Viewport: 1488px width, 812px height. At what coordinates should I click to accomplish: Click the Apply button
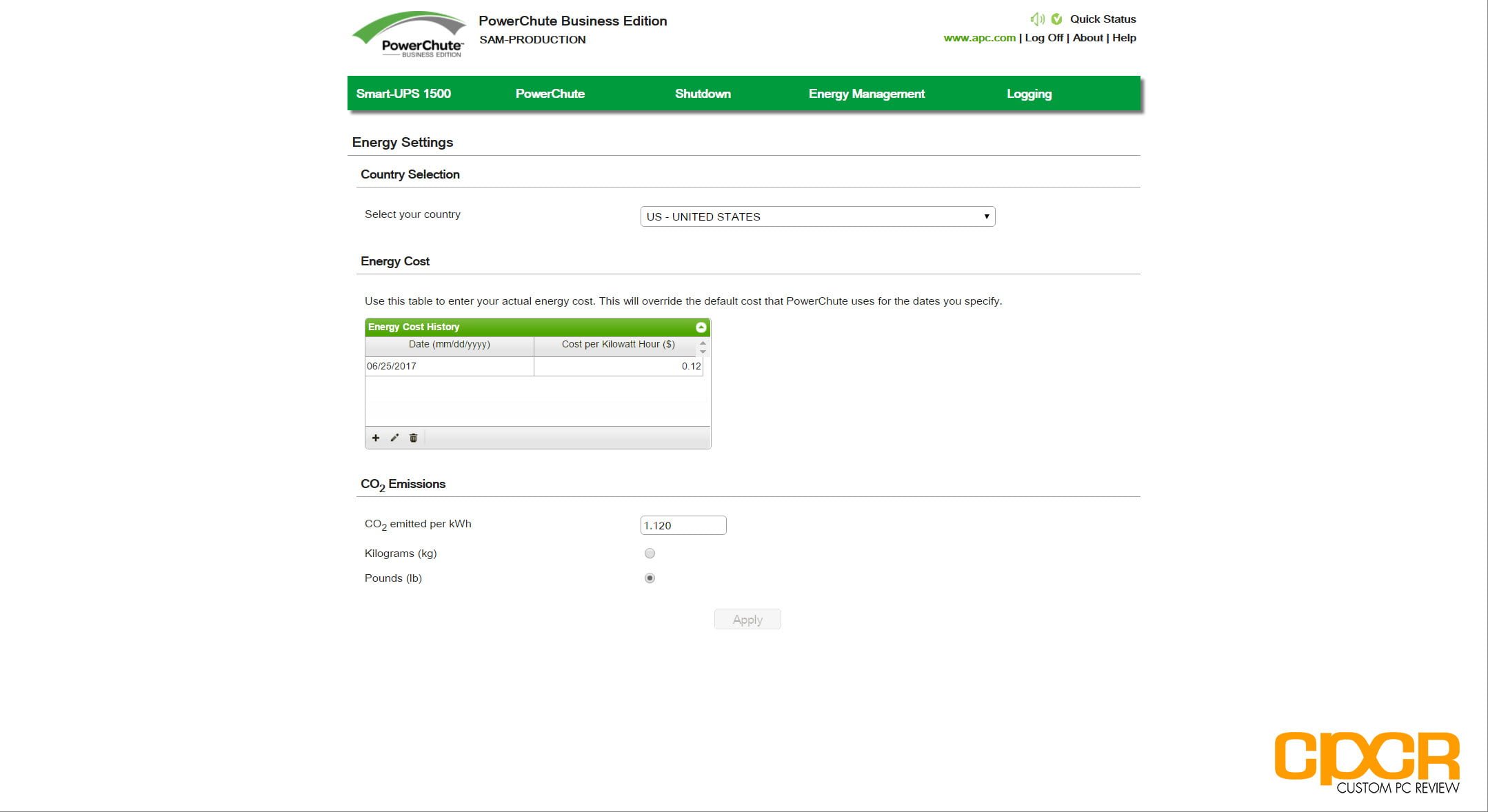click(x=747, y=619)
